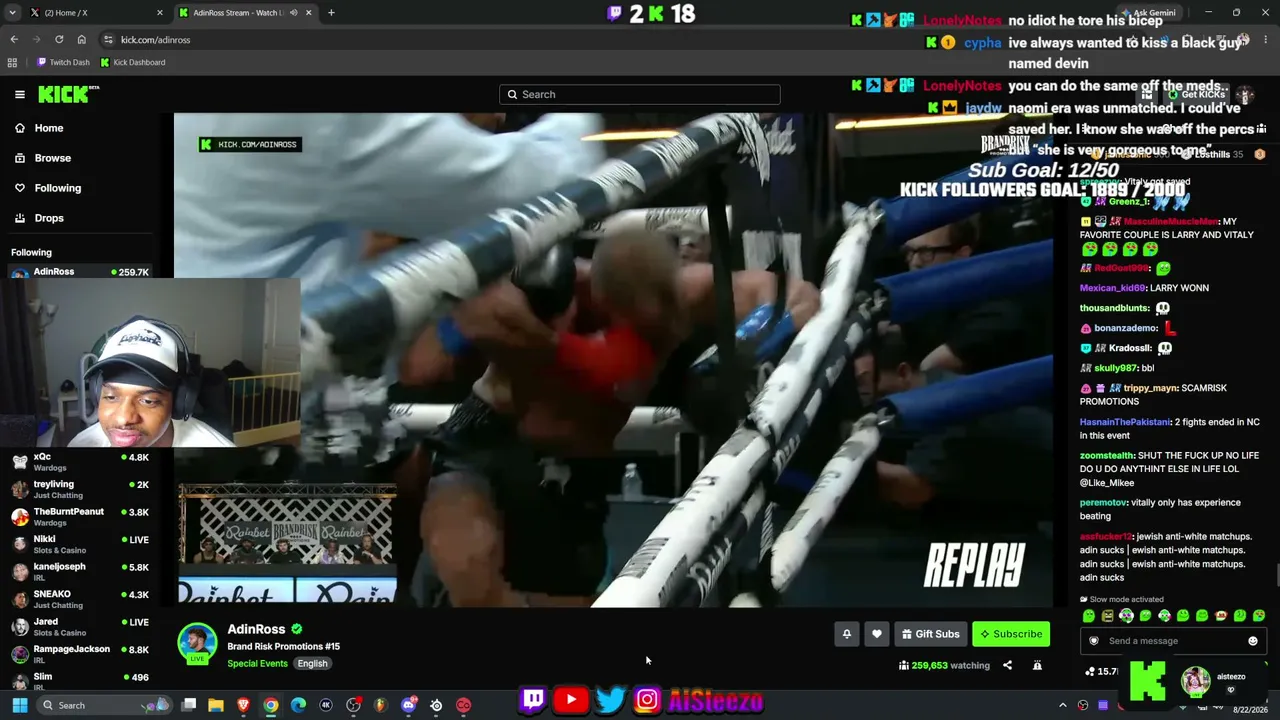The image size is (1280, 720).
Task: Open the 4K app on the taskbar
Action: [326, 705]
